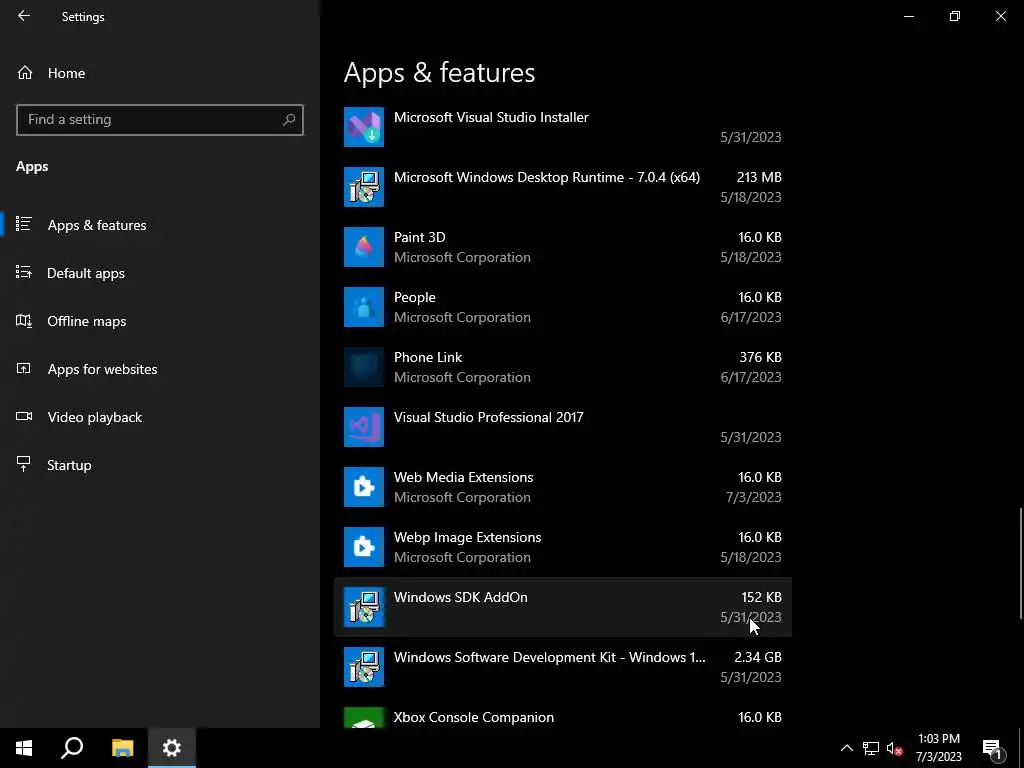The width and height of the screenshot is (1024, 768).
Task: Click the 7/3/2023 install date of Web Media Extensions
Action: coord(754,498)
